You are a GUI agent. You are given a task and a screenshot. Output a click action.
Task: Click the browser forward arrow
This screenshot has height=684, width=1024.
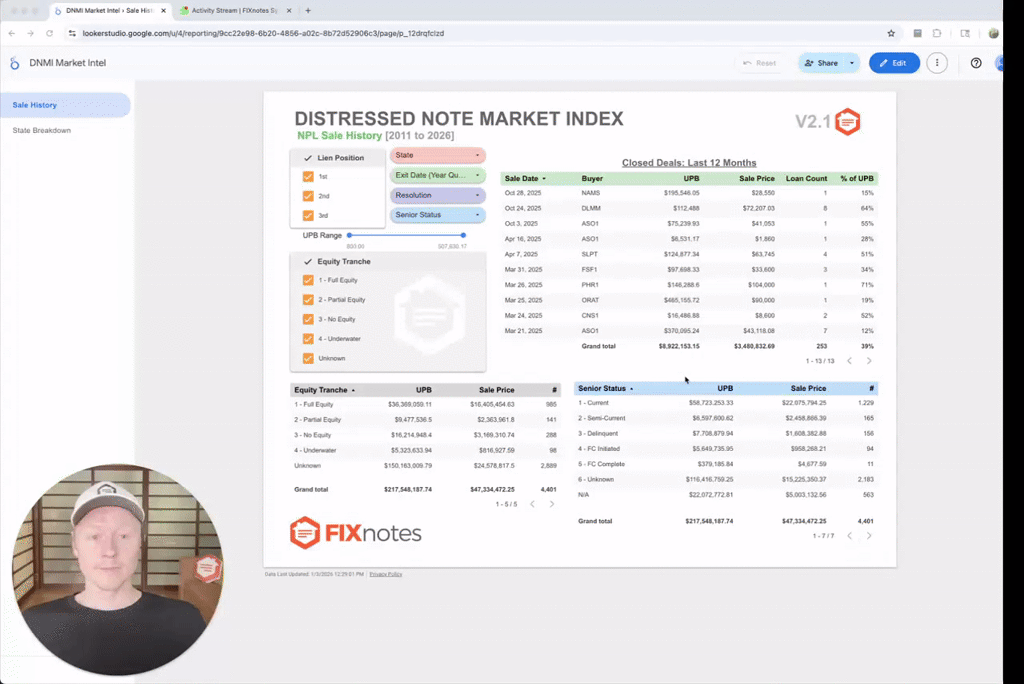[30, 33]
